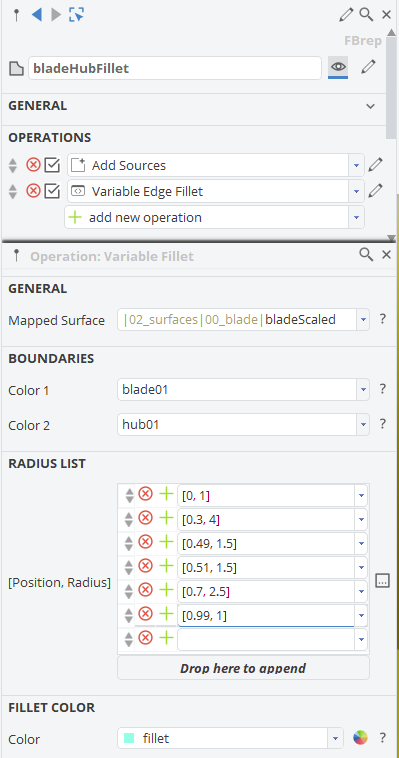
Task: Toggle visibility eye for bladeHubFillet
Action: pos(338,67)
